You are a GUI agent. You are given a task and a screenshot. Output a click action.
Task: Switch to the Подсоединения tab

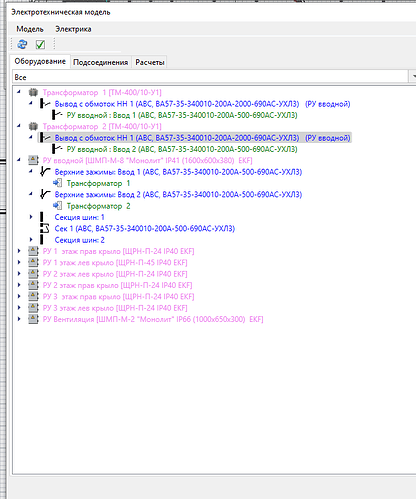(100, 62)
